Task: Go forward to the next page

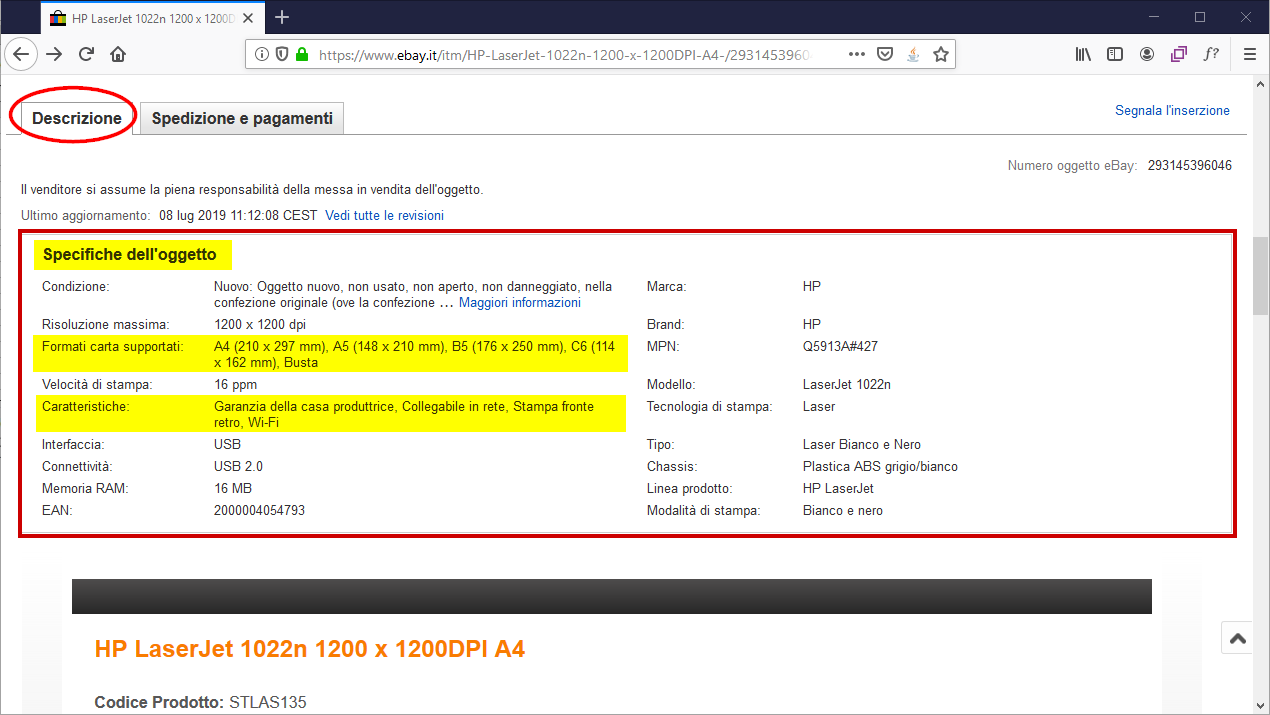Action: tap(54, 54)
